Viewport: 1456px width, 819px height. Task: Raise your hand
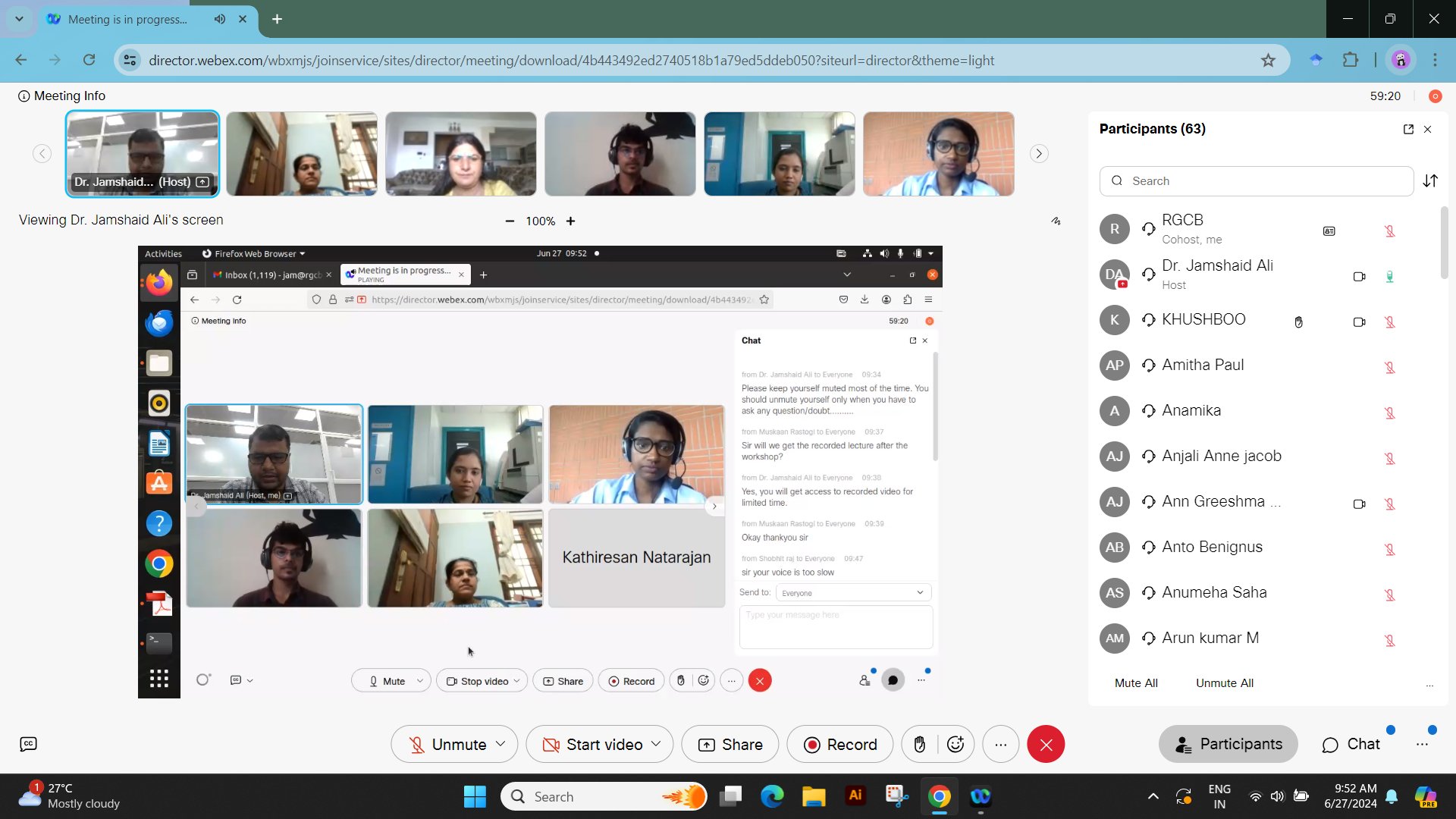[920, 744]
